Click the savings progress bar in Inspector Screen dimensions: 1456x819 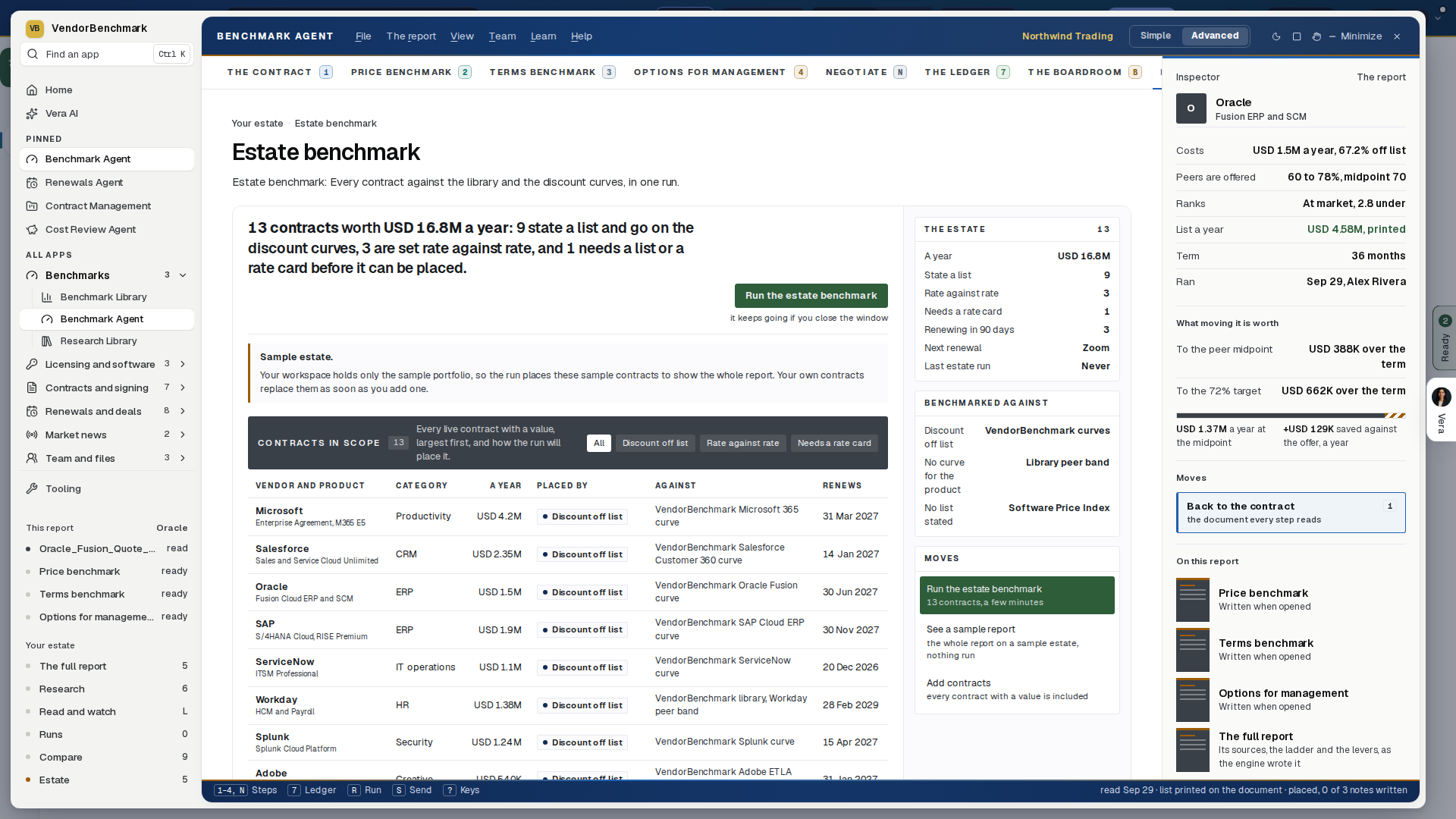point(1291,416)
